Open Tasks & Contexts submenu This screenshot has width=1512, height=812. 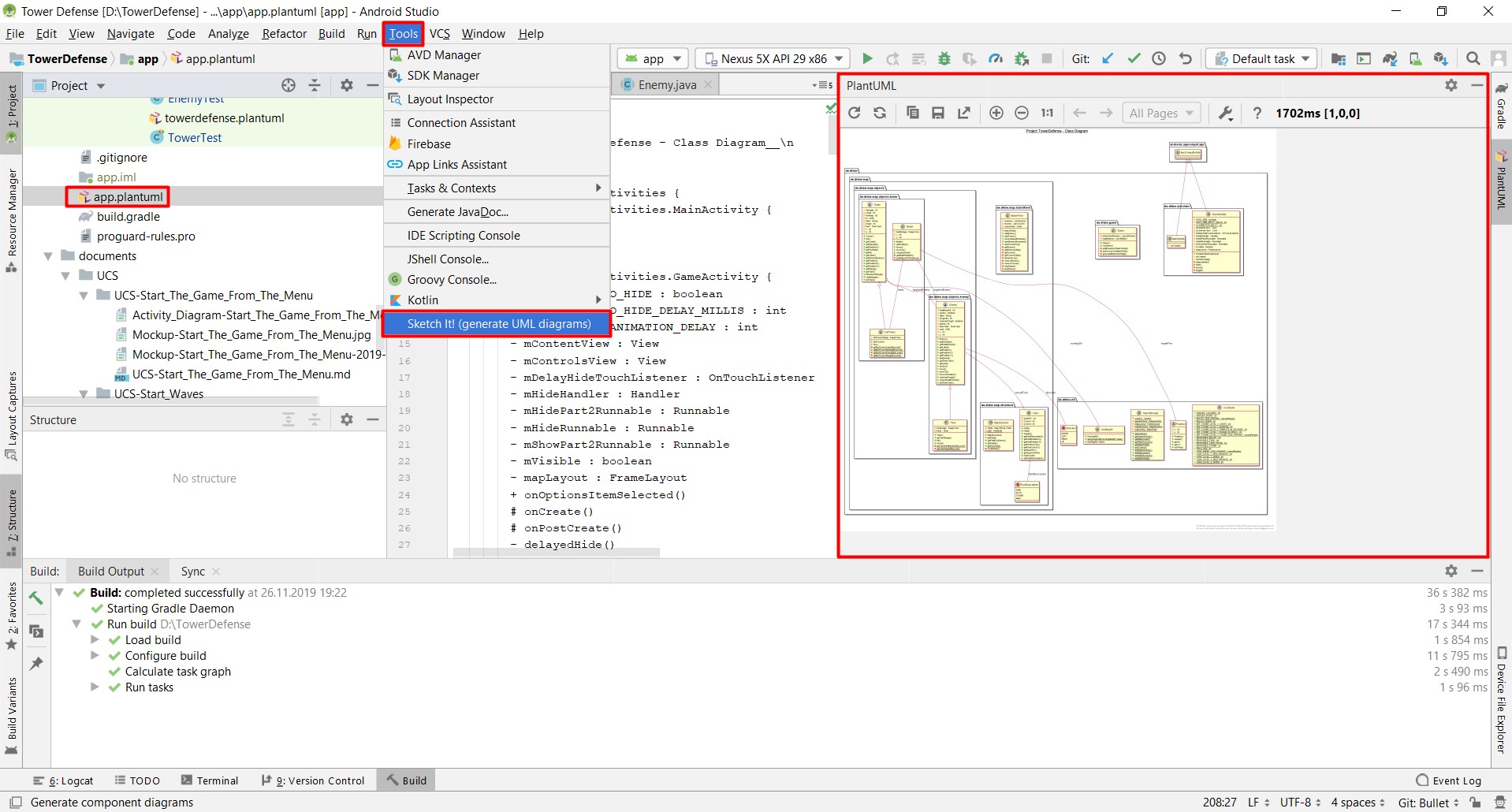click(x=497, y=188)
